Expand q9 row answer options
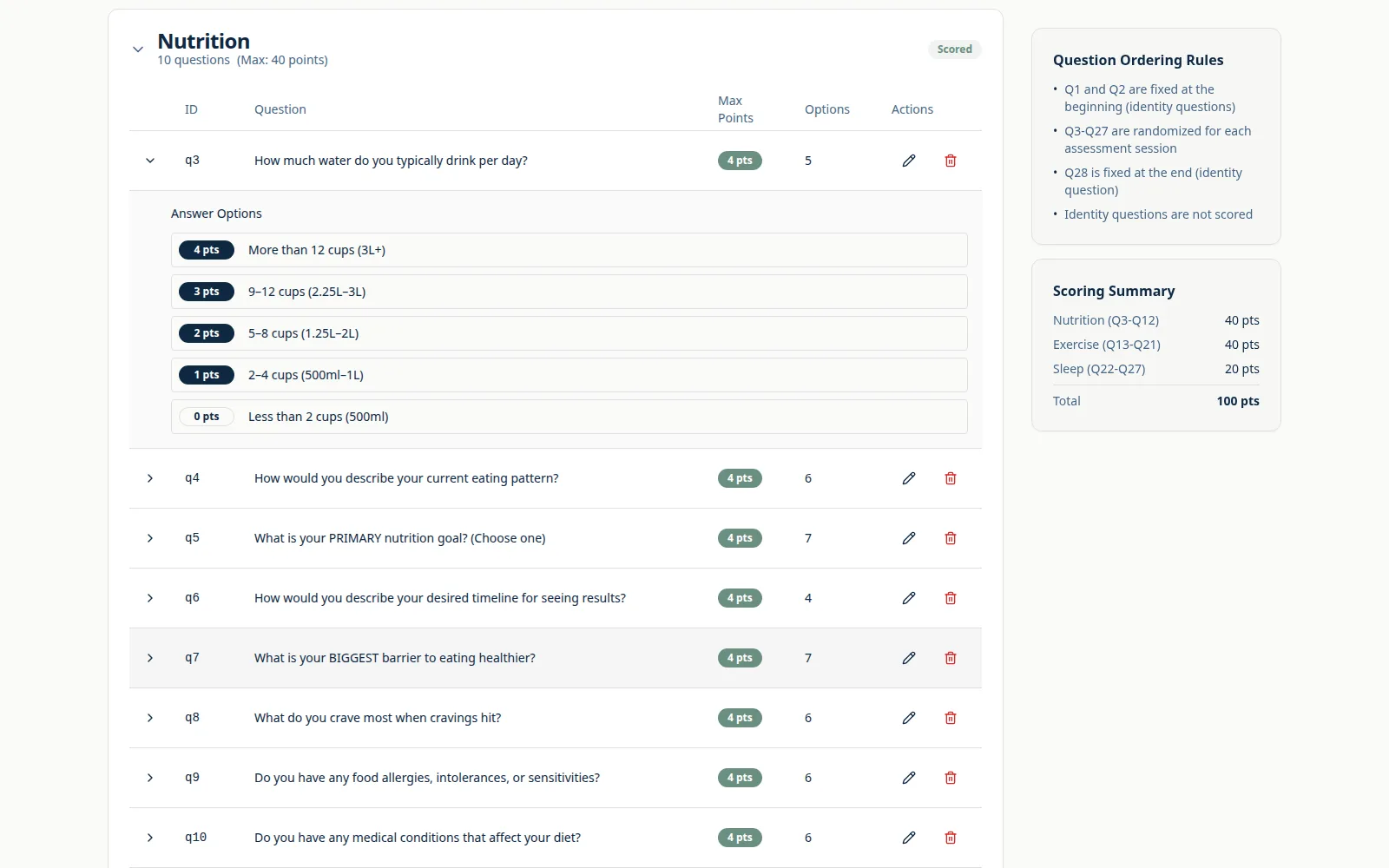This screenshot has height=868, width=1389. pos(150,778)
